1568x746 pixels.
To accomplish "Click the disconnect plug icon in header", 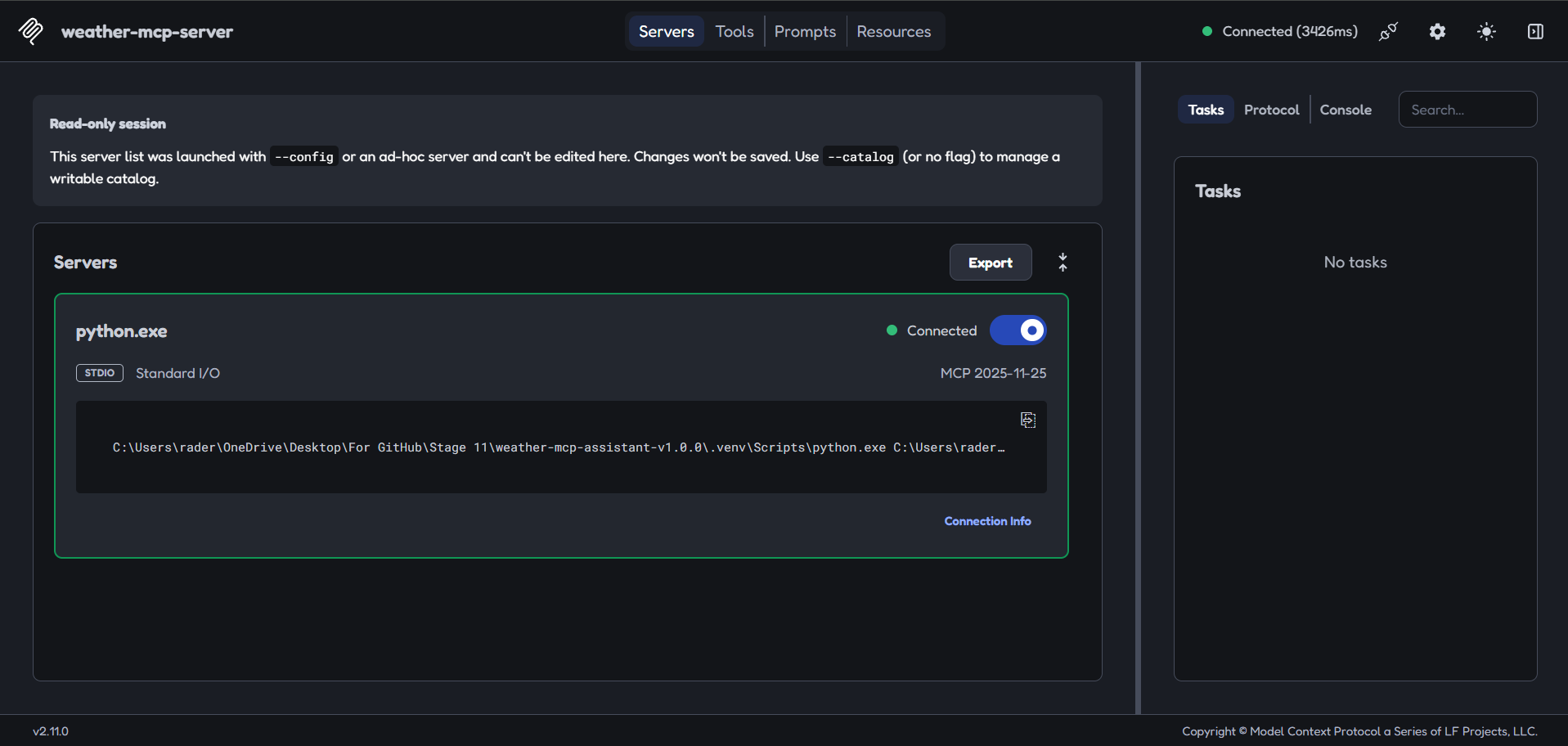I will 1388,31.
